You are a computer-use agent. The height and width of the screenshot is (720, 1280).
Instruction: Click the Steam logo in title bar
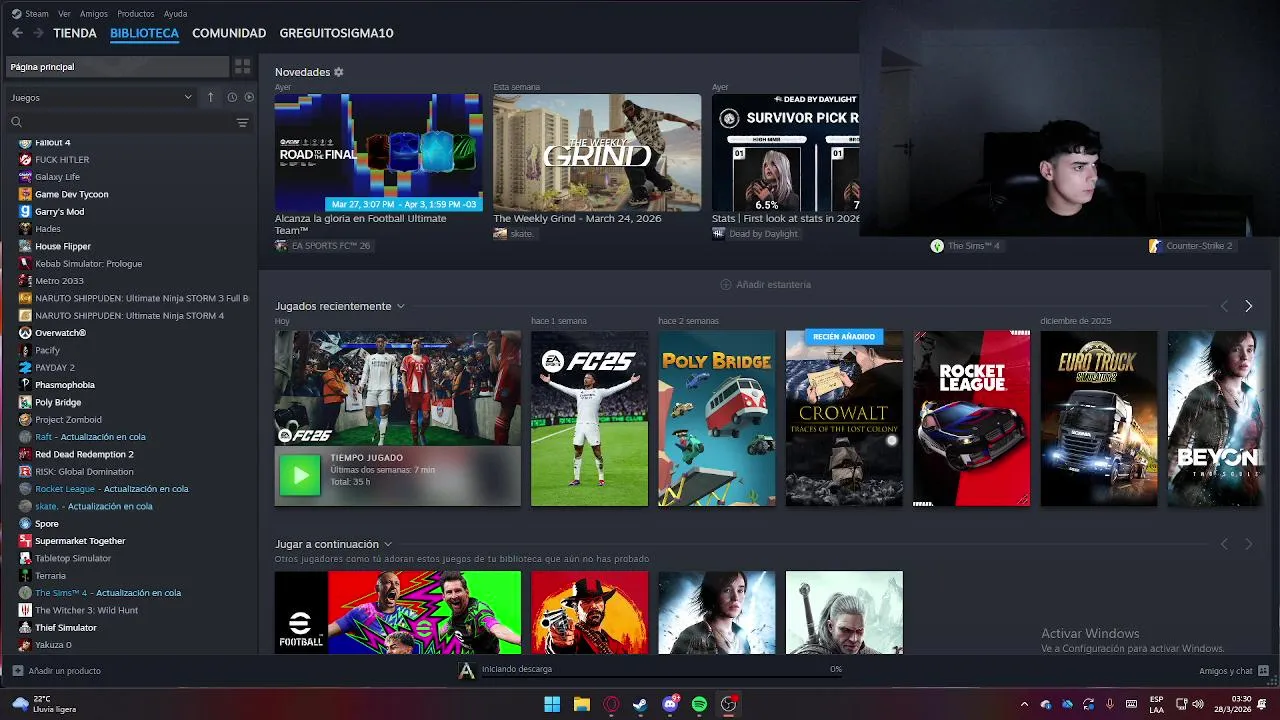point(16,14)
